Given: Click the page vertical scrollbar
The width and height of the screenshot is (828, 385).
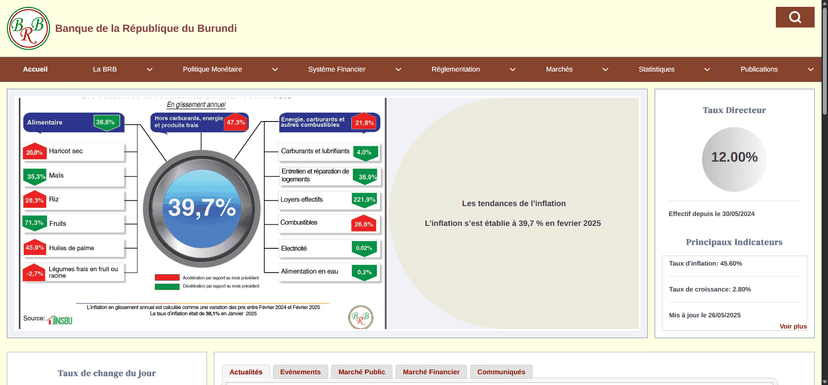Looking at the screenshot, I should pyautogui.click(x=825, y=192).
